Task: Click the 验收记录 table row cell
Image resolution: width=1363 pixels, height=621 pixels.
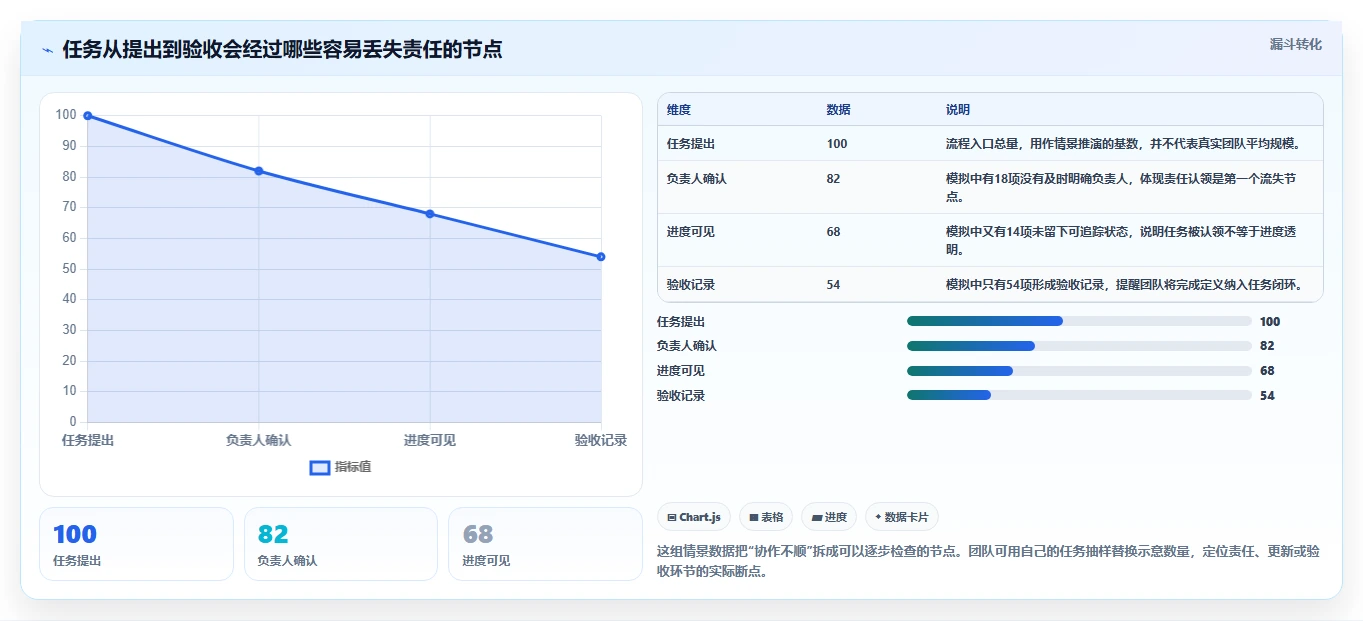Action: pos(691,285)
